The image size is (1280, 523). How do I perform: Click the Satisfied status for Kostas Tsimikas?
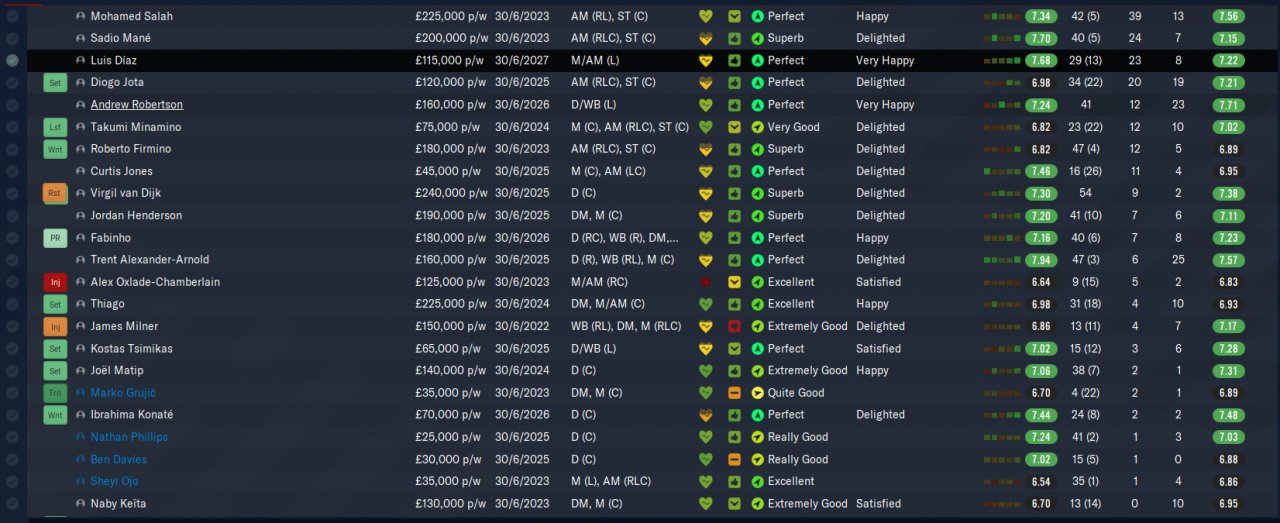[x=878, y=349]
